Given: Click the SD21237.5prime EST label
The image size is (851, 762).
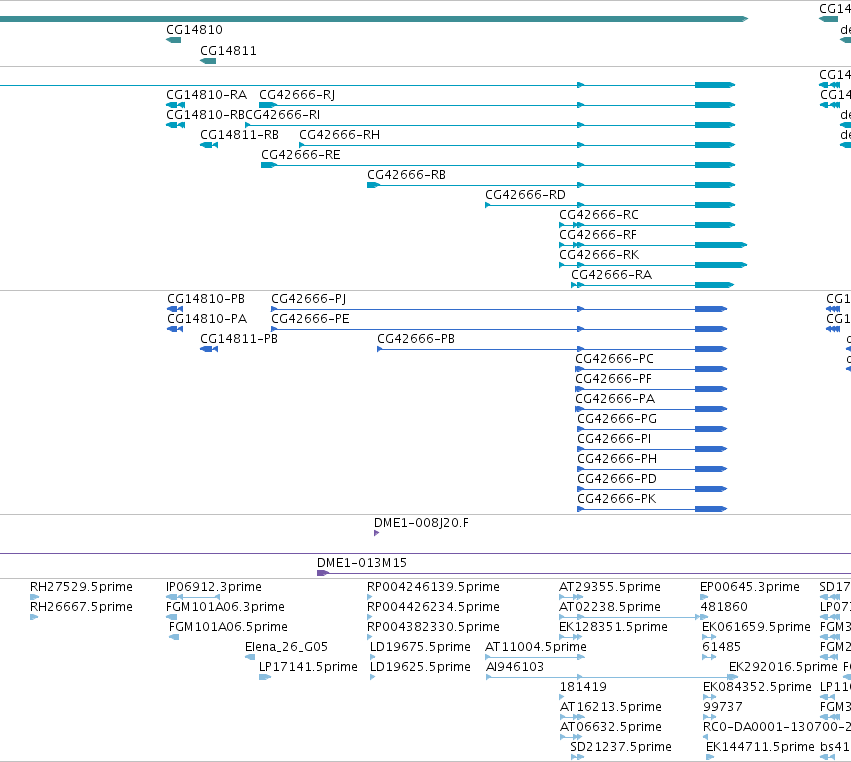Looking at the screenshot, I should coord(621,747).
